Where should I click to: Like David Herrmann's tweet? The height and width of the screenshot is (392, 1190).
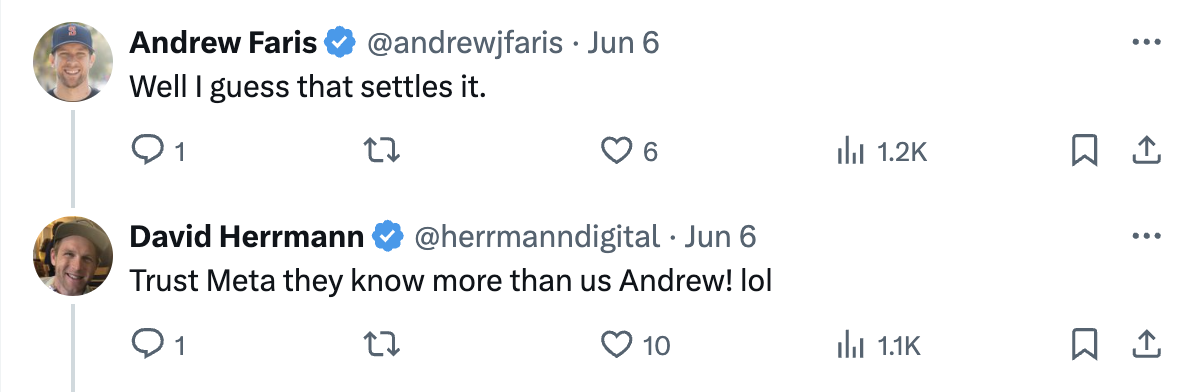[x=635, y=347]
